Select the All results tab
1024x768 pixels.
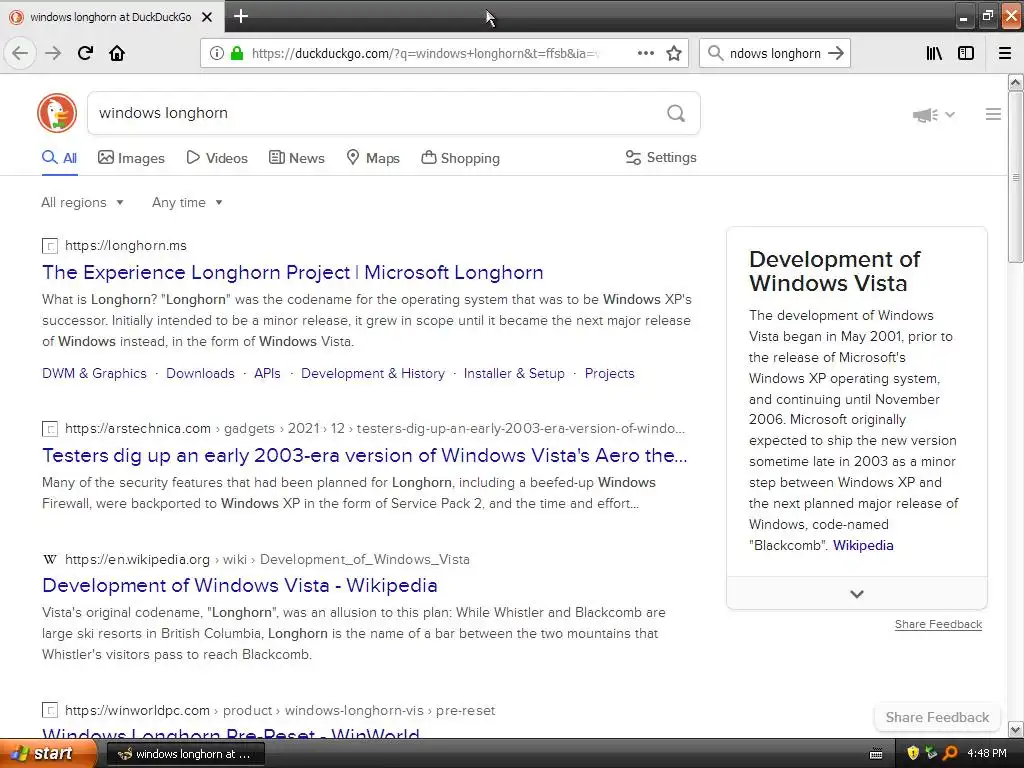[59, 158]
